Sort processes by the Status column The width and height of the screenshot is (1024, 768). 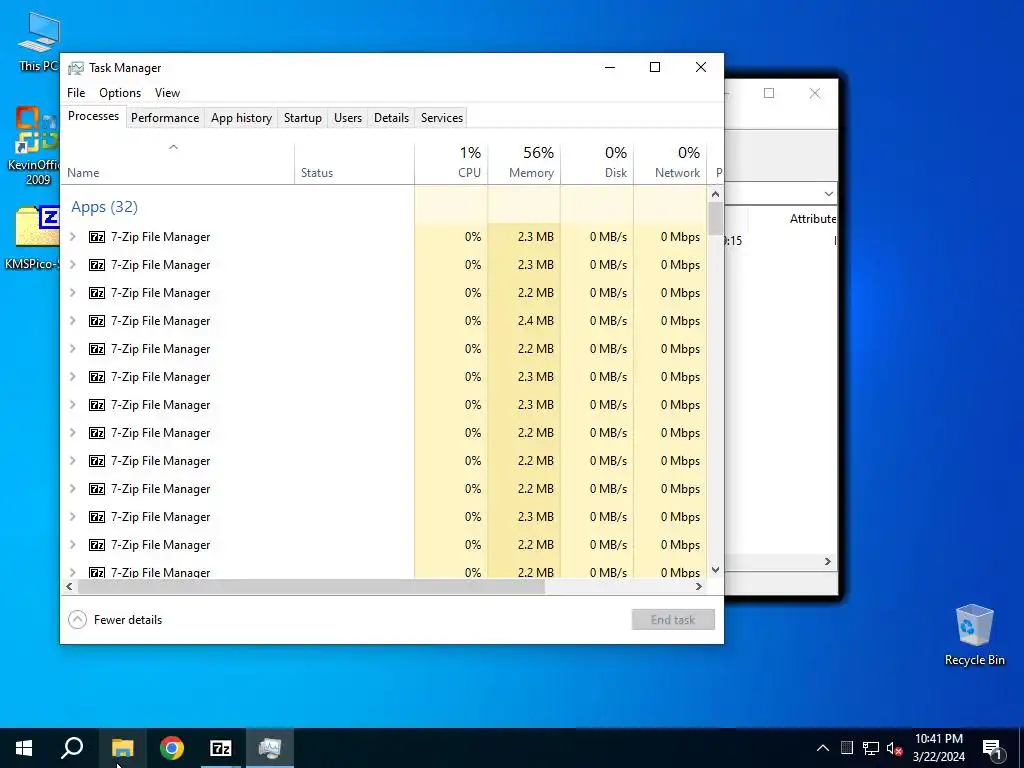(x=354, y=163)
